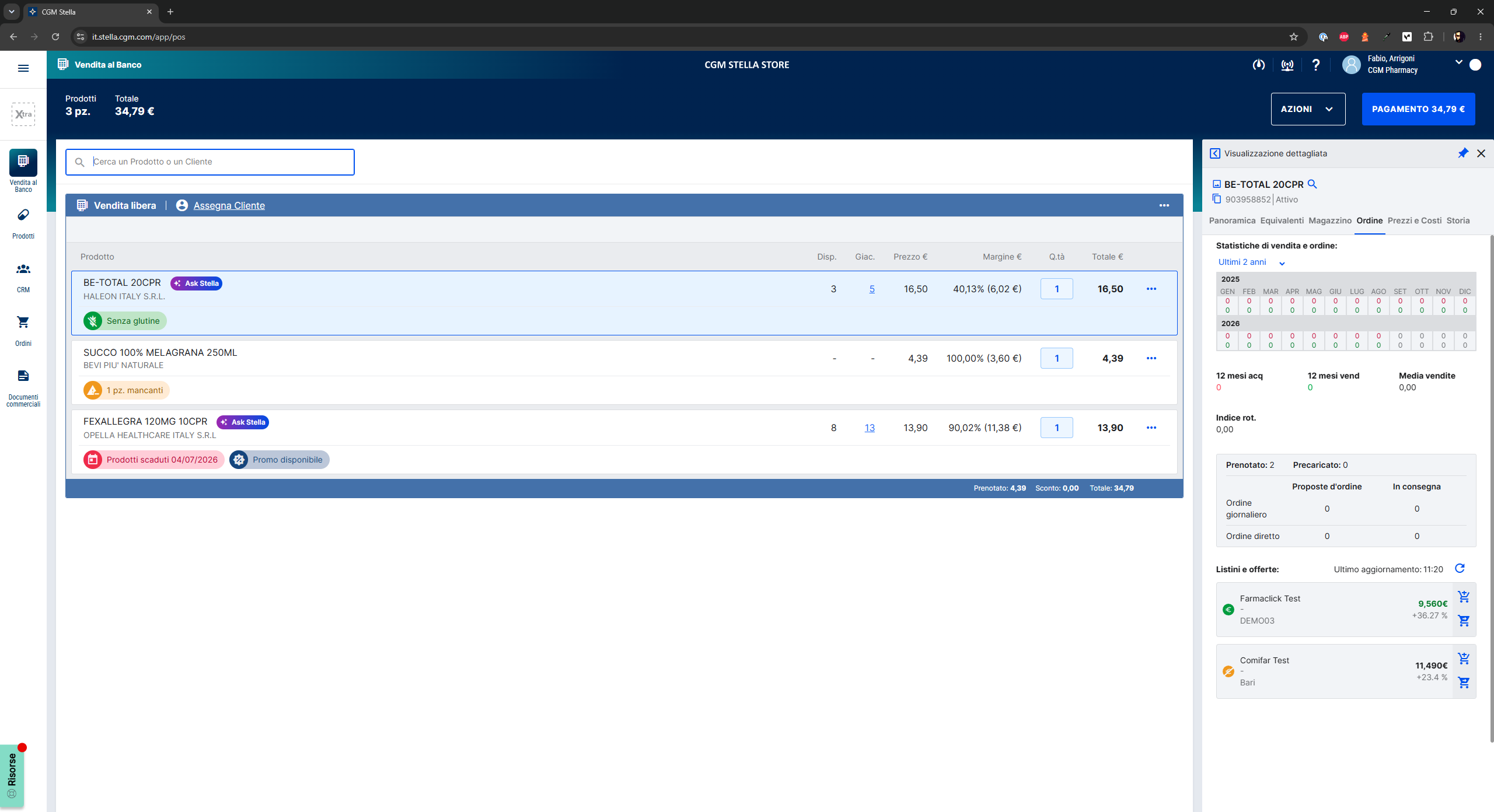This screenshot has height=812, width=1494.
Task: Edit quantity field for SUCCO MELAGRANA
Action: (x=1056, y=358)
